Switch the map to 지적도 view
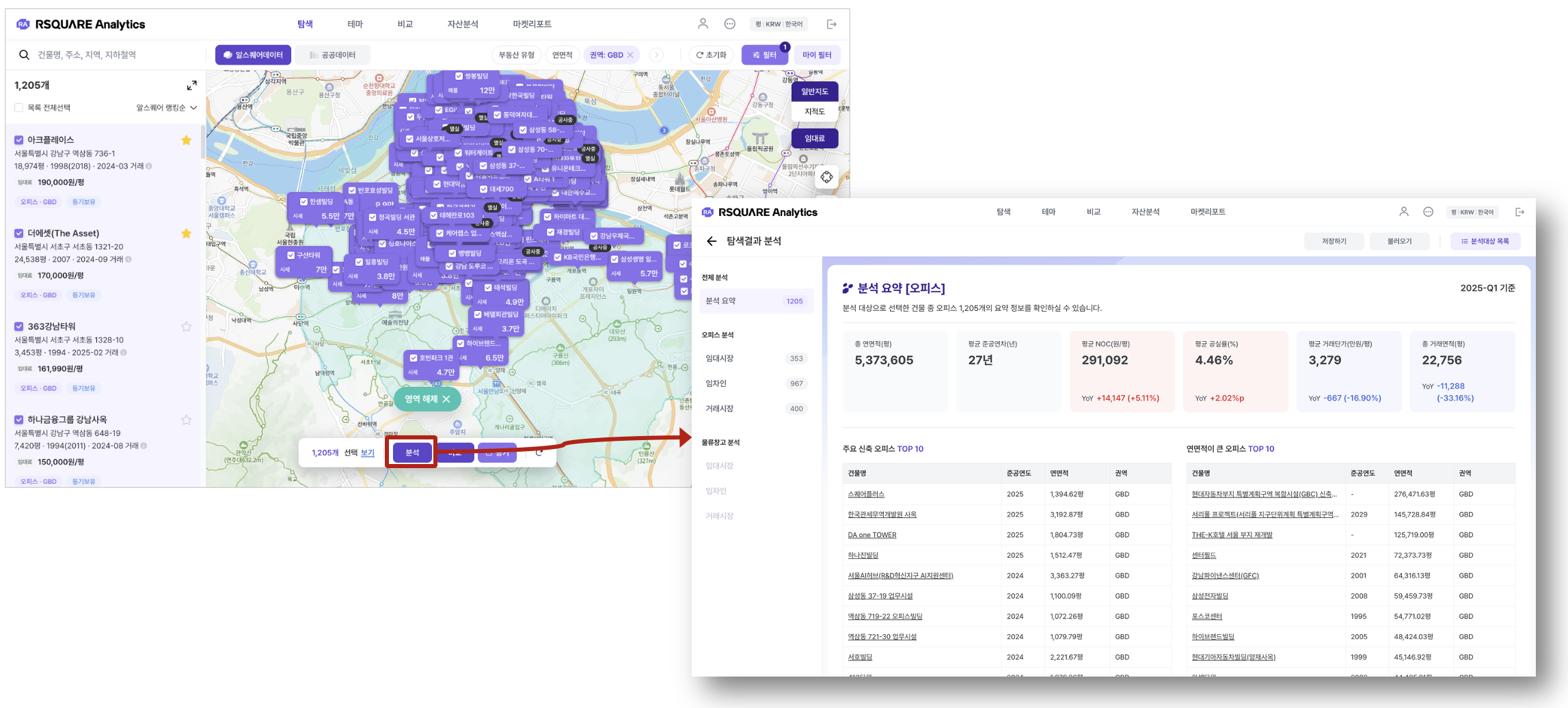 pyautogui.click(x=814, y=111)
